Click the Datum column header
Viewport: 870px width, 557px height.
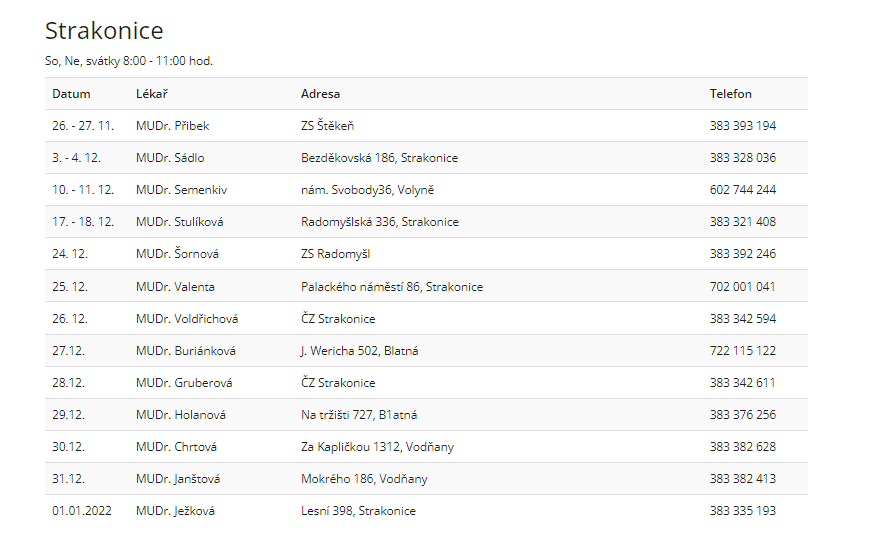[71, 94]
